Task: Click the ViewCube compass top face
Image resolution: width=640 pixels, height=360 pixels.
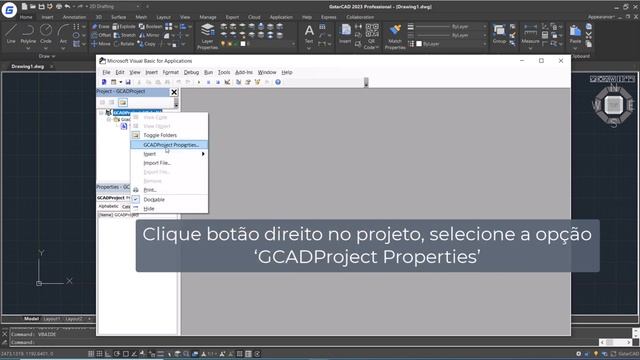Action: 613,105
